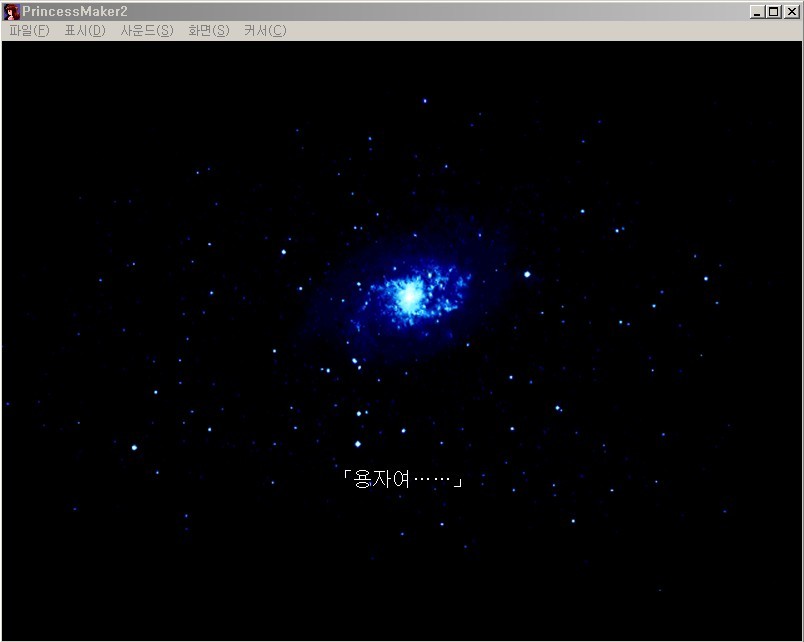Click the PrincessMaker2 title bar icon
This screenshot has width=804, height=642.
[x=12, y=11]
